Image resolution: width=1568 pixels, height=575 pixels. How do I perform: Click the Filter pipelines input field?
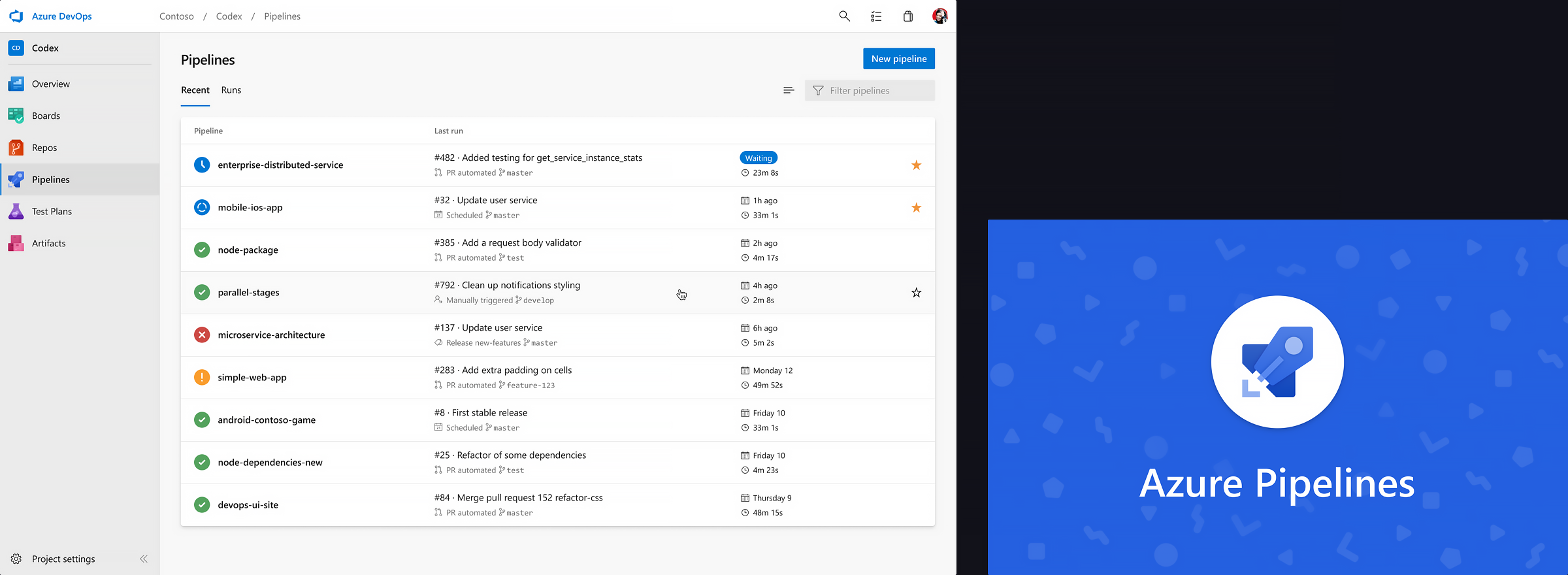pyautogui.click(x=875, y=91)
